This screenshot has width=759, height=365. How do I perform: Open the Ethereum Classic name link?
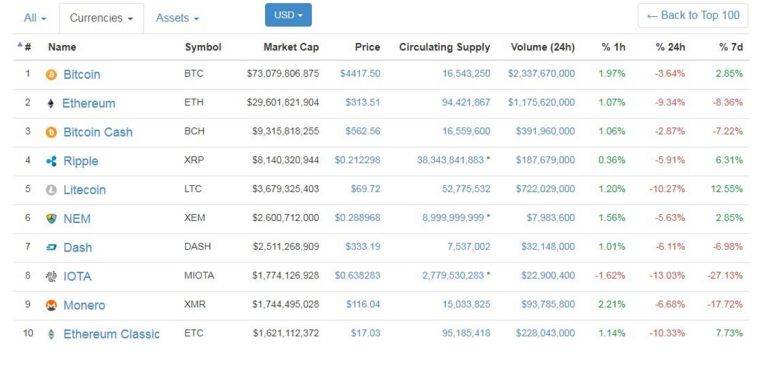[111, 334]
